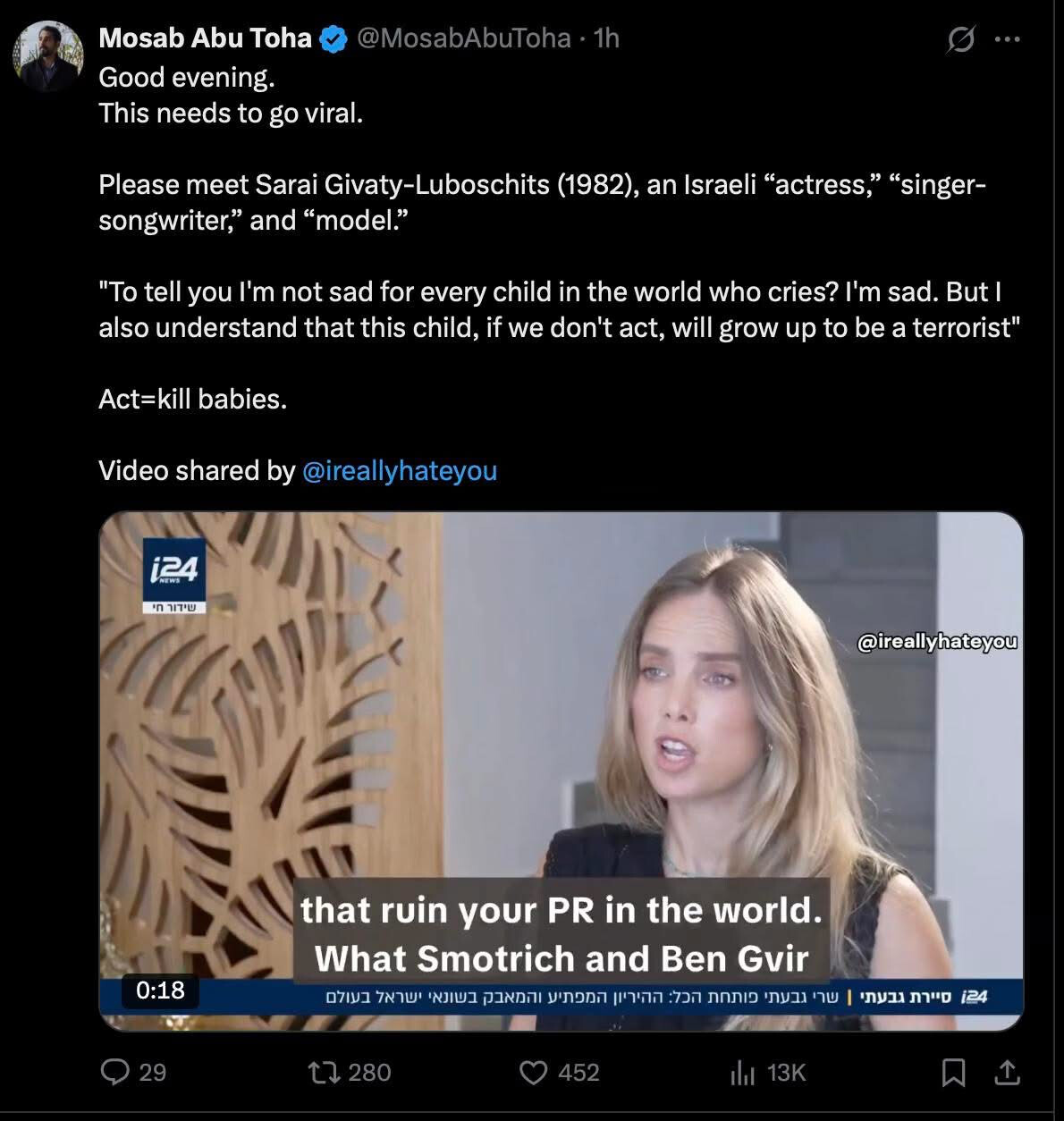Click the 280 reposts count

[369, 1072]
